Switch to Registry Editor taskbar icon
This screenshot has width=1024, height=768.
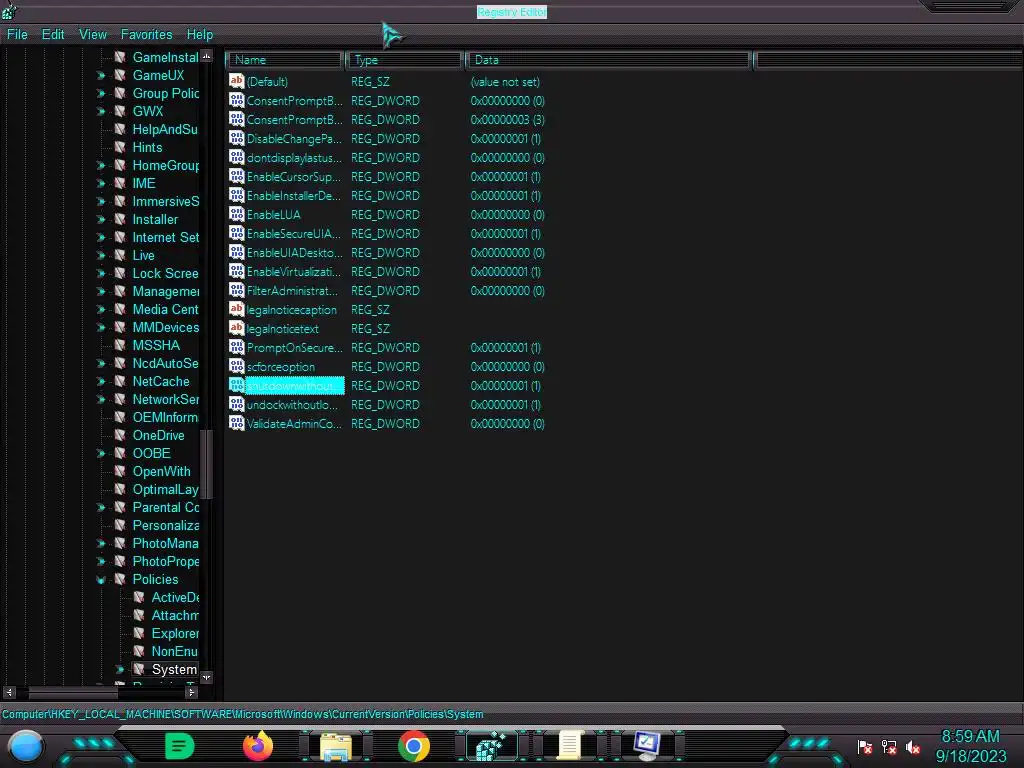tap(492, 746)
